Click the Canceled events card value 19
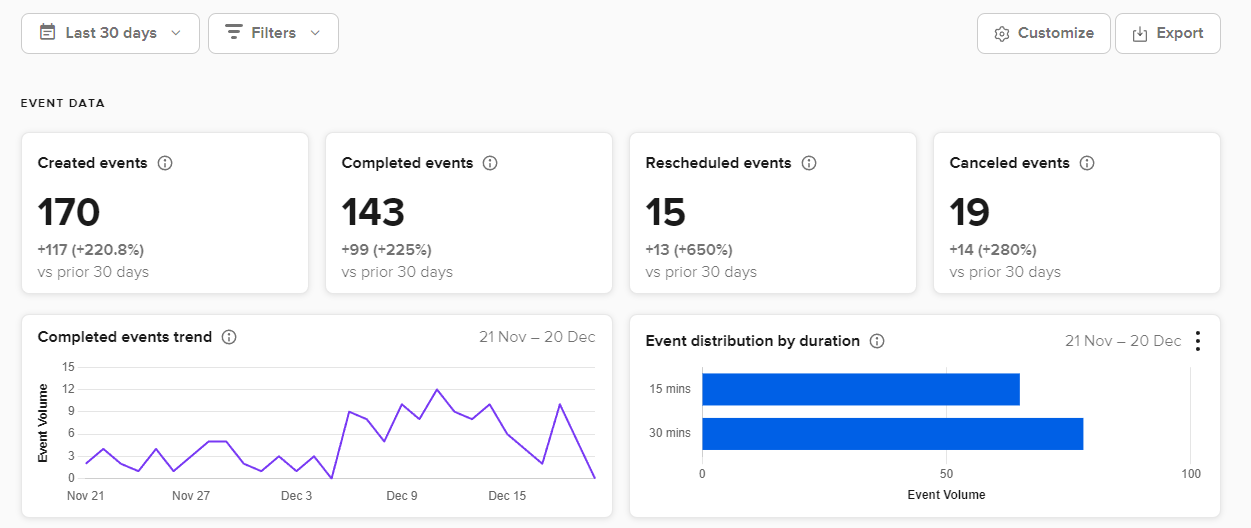The height and width of the screenshot is (528, 1251). click(x=969, y=213)
